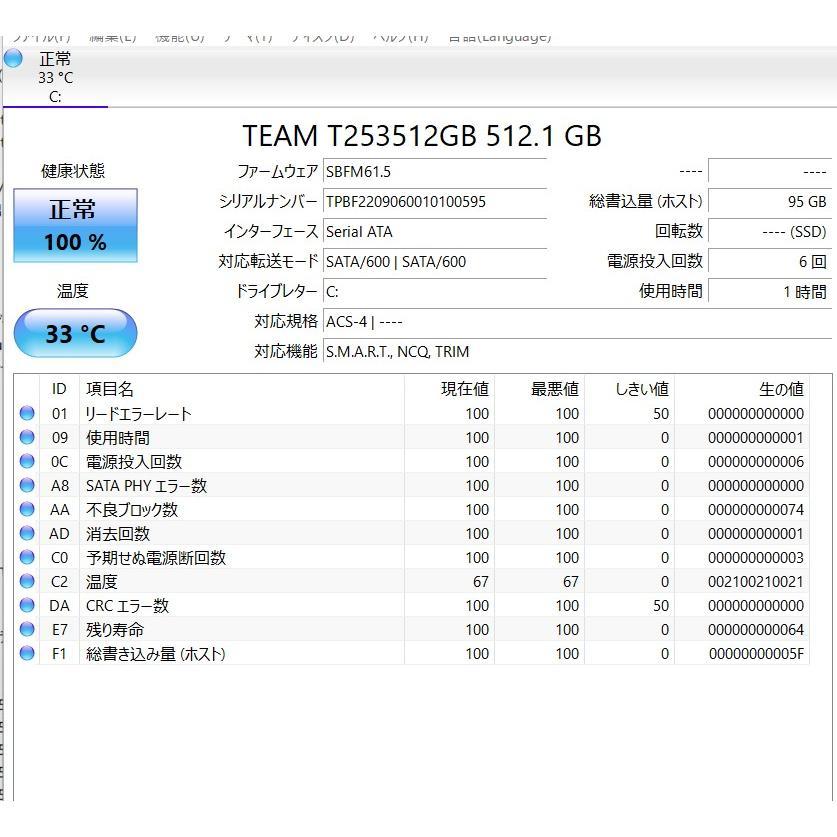Select the C: disk tab showing 正常 33 °C
The width and height of the screenshot is (837, 837).
[55, 77]
